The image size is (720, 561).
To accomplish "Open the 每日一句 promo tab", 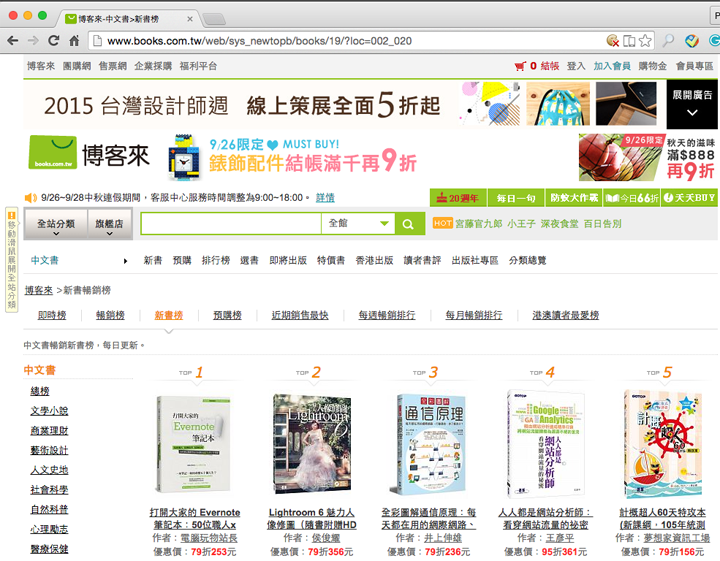I will point(516,198).
